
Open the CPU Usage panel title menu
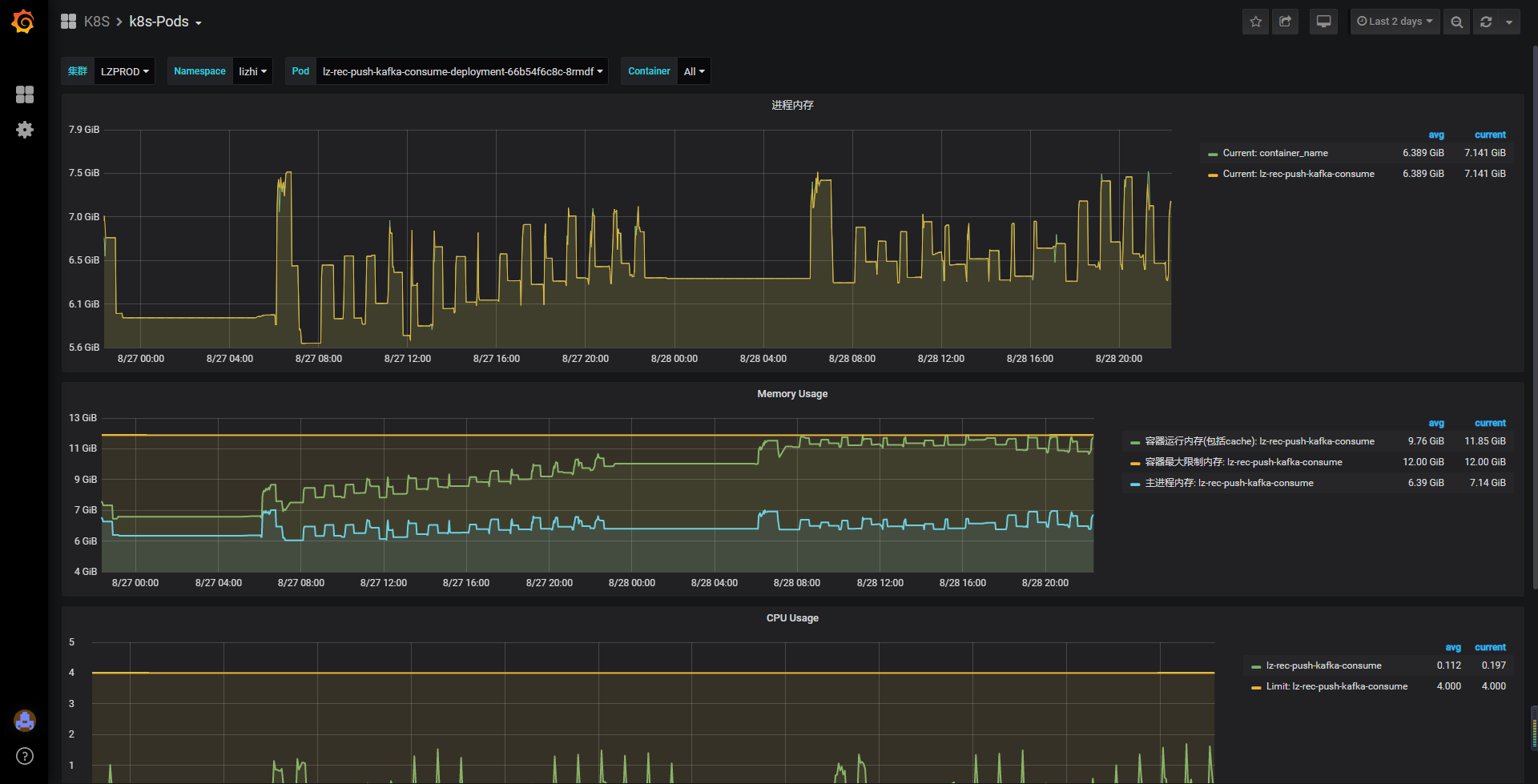(x=792, y=618)
